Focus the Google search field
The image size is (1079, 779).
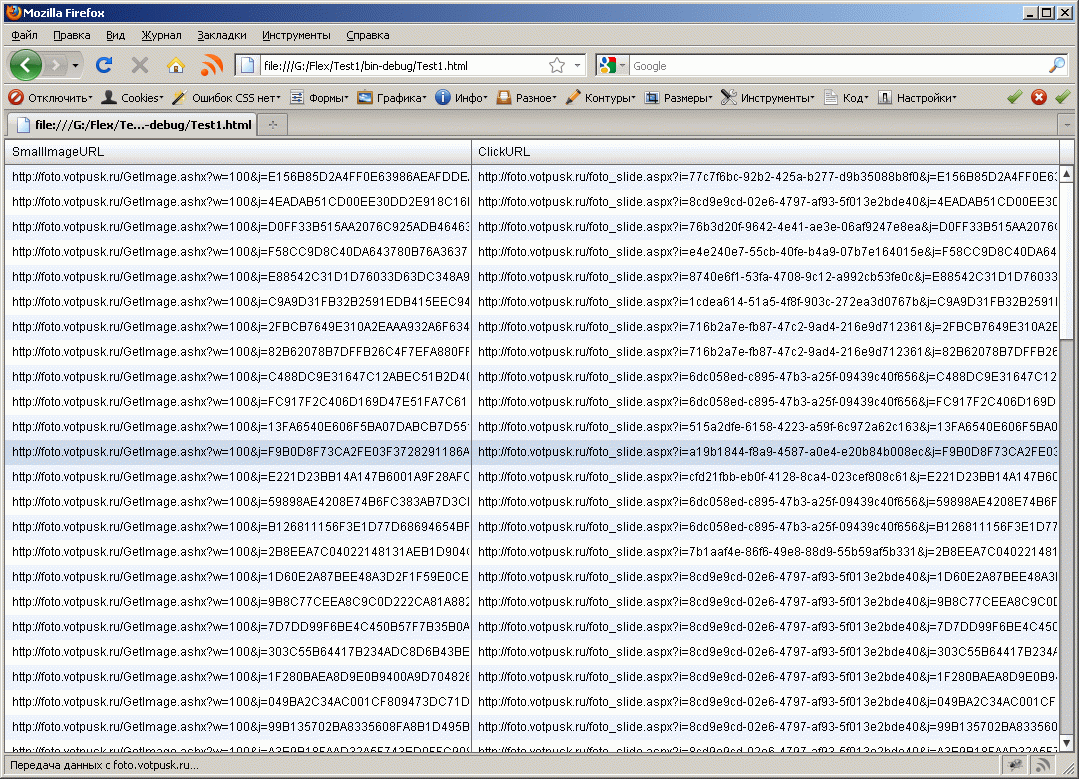coord(838,66)
